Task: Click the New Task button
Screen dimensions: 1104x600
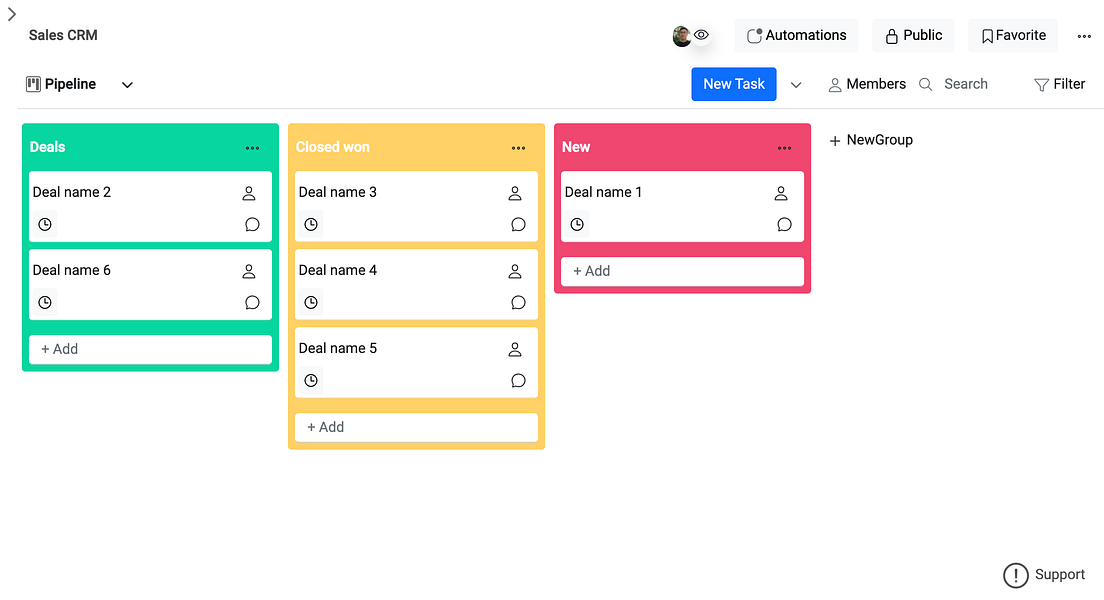Action: click(x=733, y=84)
